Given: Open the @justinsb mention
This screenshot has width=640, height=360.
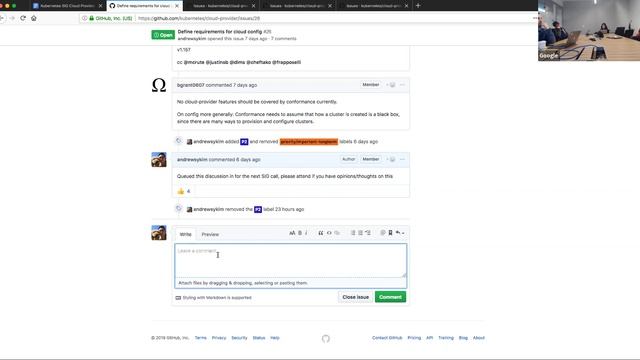Looking at the screenshot, I should 217,62.
